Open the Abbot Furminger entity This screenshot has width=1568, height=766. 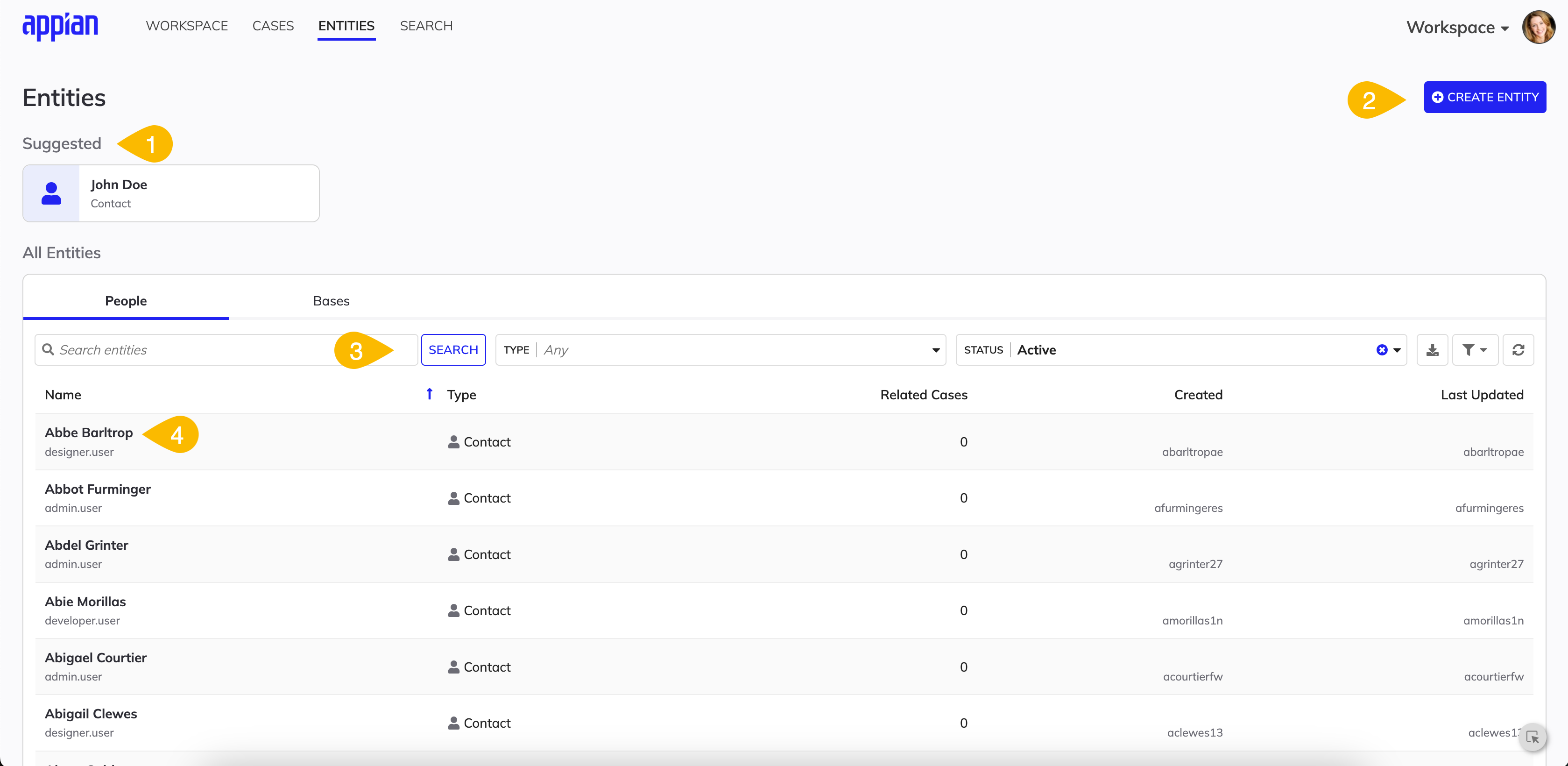[98, 489]
